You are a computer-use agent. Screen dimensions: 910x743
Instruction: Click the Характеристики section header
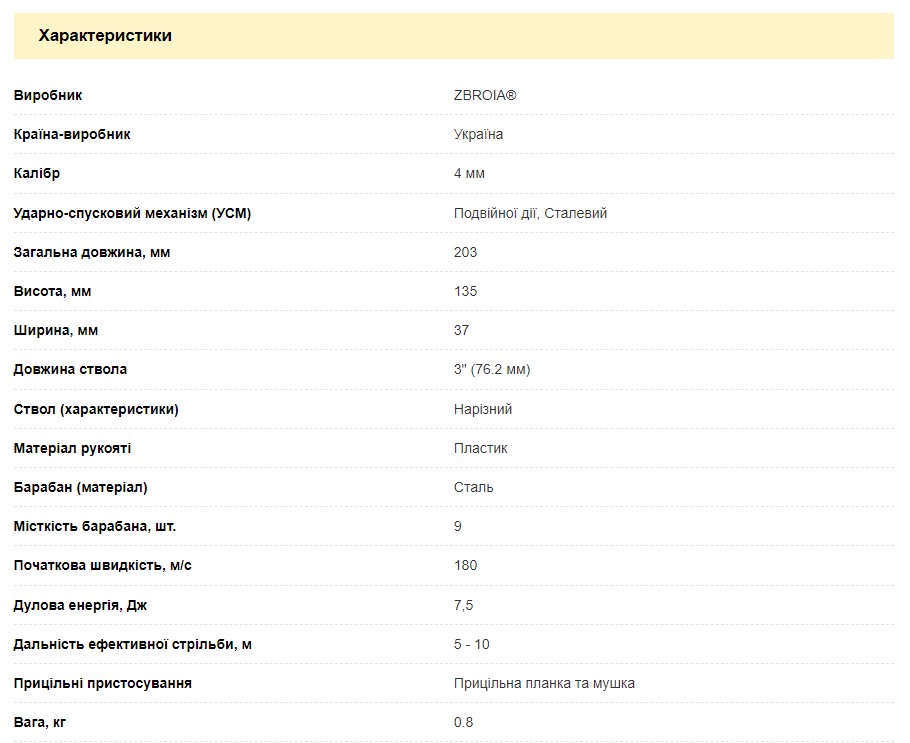click(105, 36)
